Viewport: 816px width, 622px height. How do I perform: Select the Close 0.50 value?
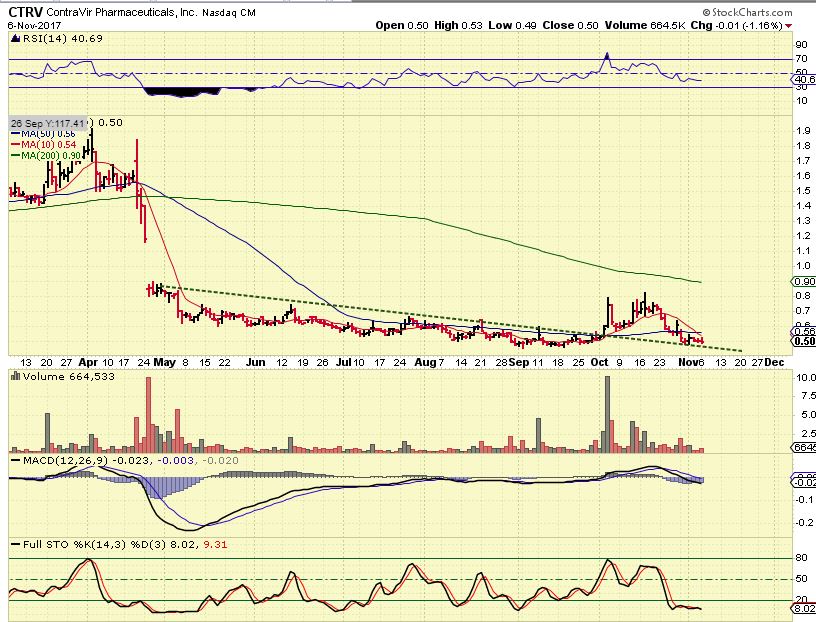pyautogui.click(x=570, y=25)
